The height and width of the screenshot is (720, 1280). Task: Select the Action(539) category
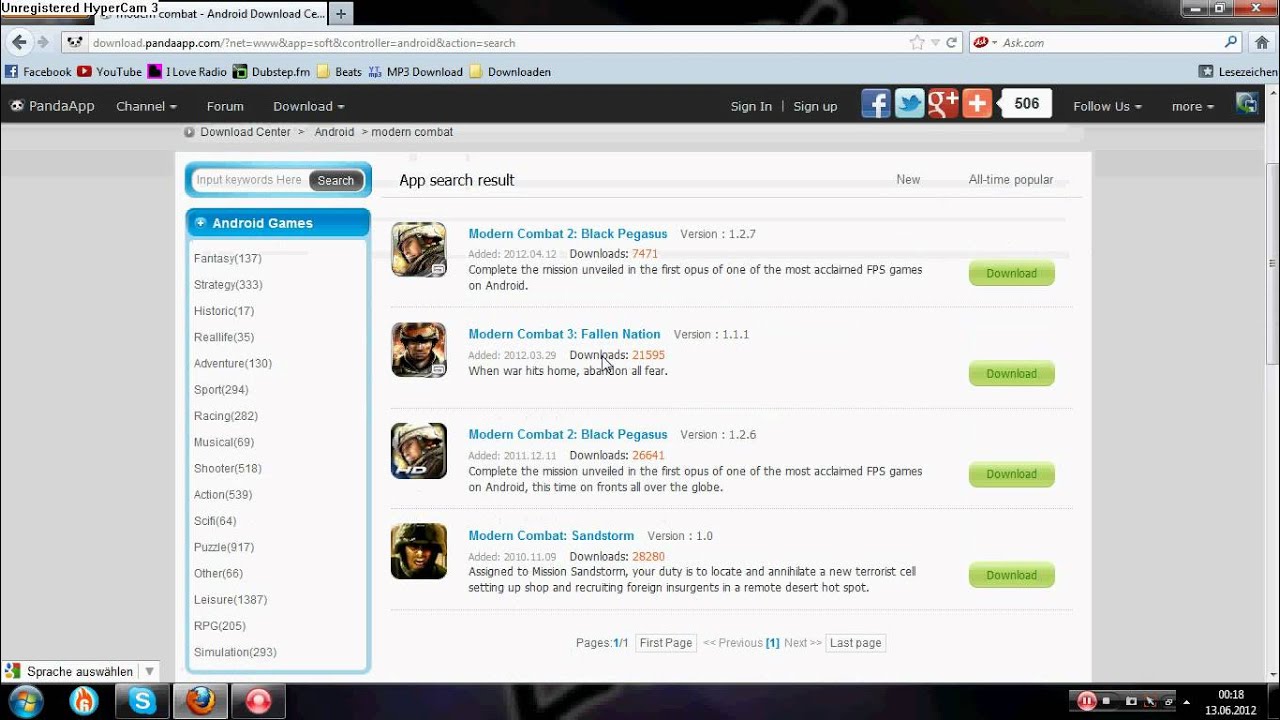222,494
